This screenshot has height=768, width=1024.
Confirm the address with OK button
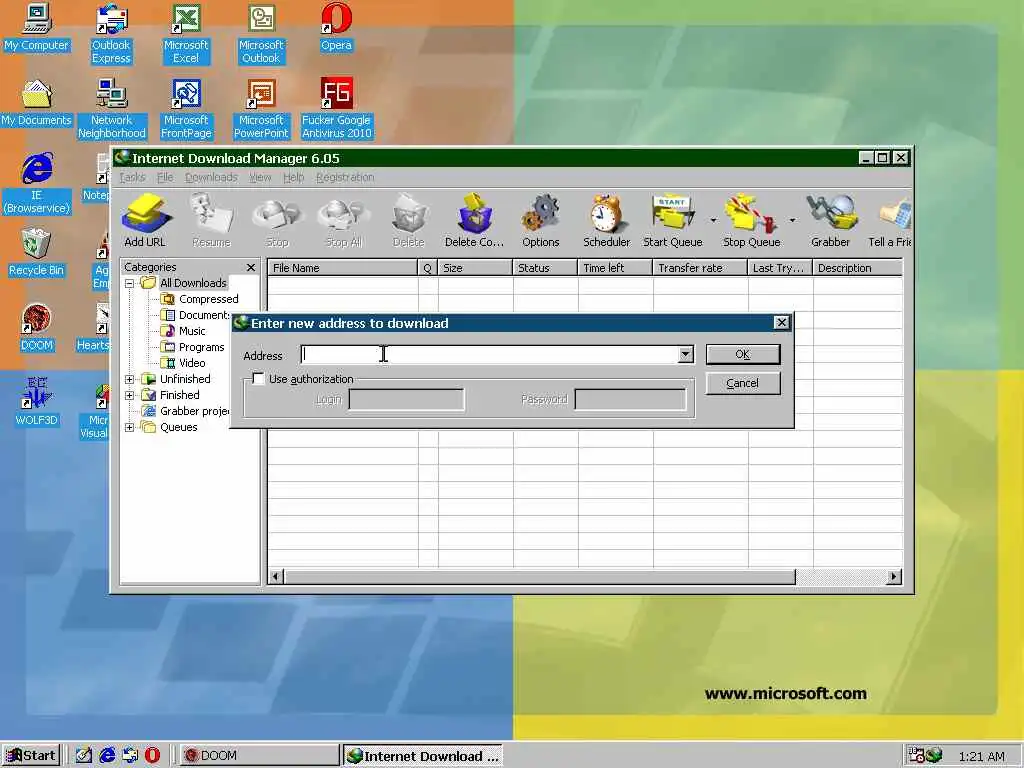tap(743, 355)
